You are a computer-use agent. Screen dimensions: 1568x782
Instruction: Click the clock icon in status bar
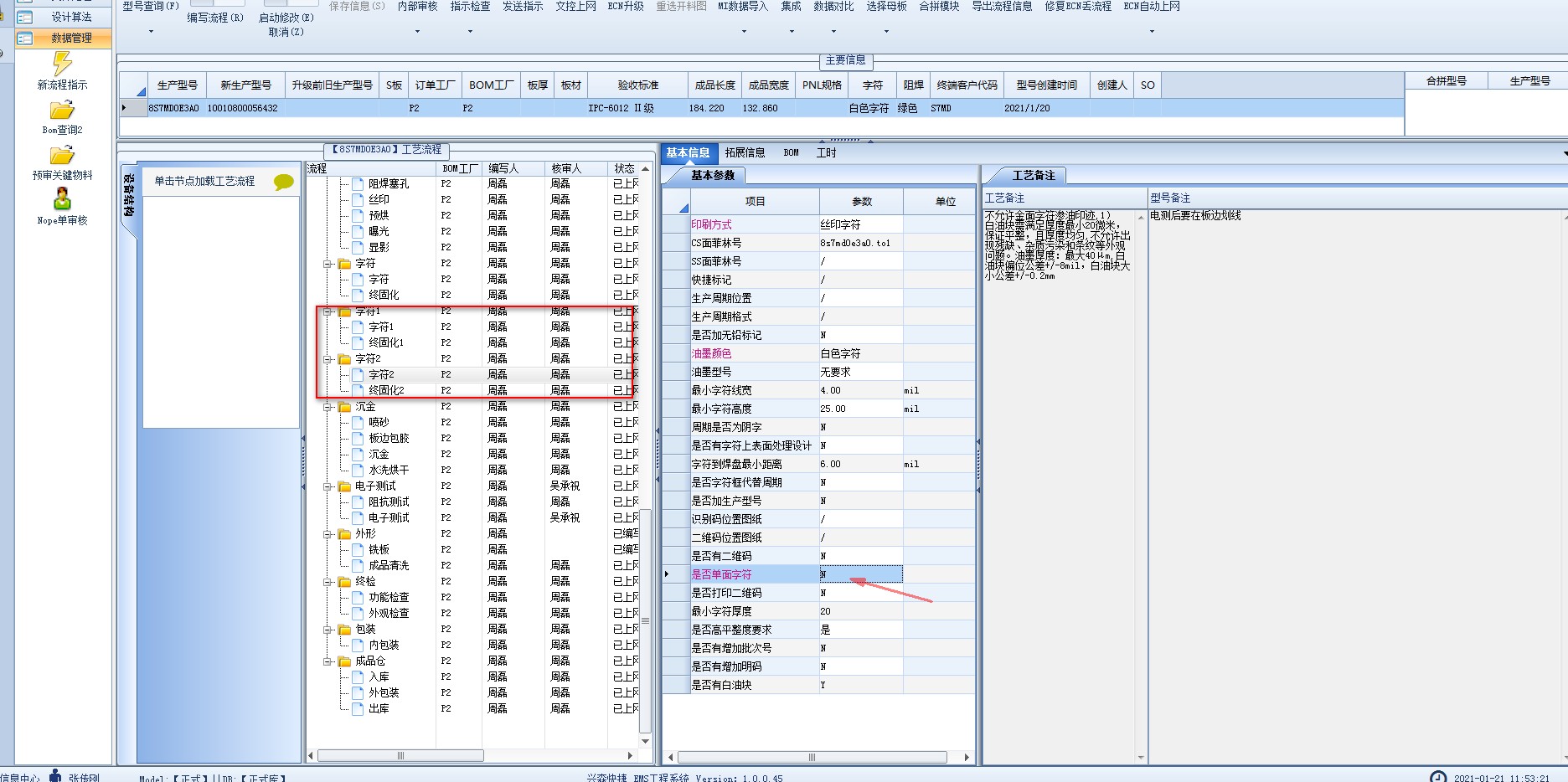click(x=1438, y=776)
